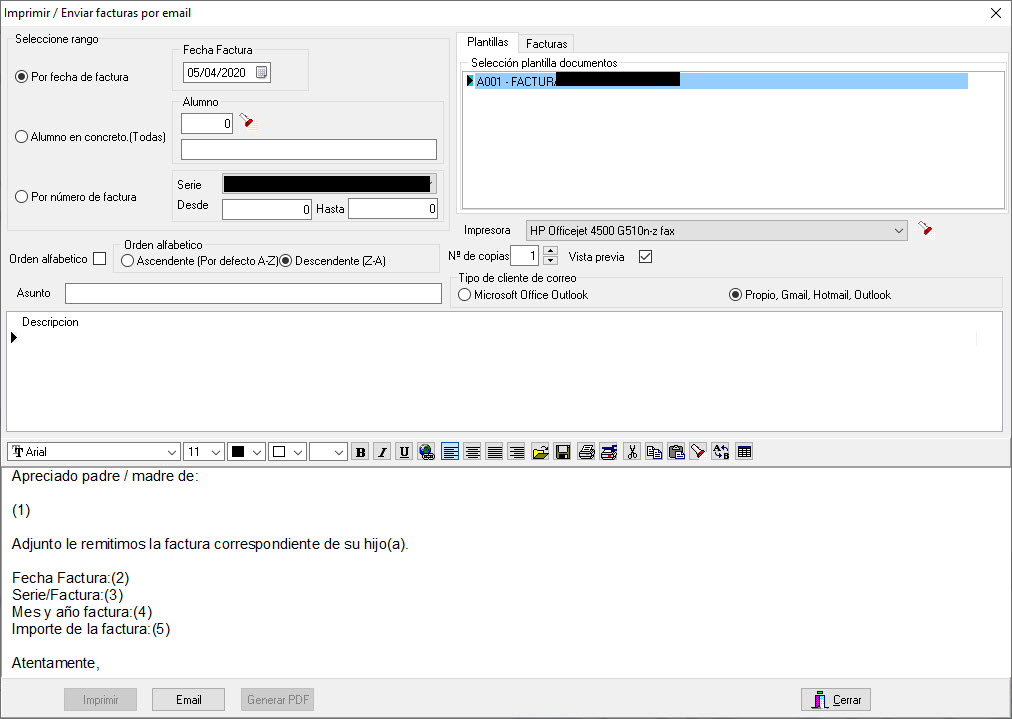1012x719 pixels.
Task: Click the 'Atentamente,' line in the email body
Action: 56,663
